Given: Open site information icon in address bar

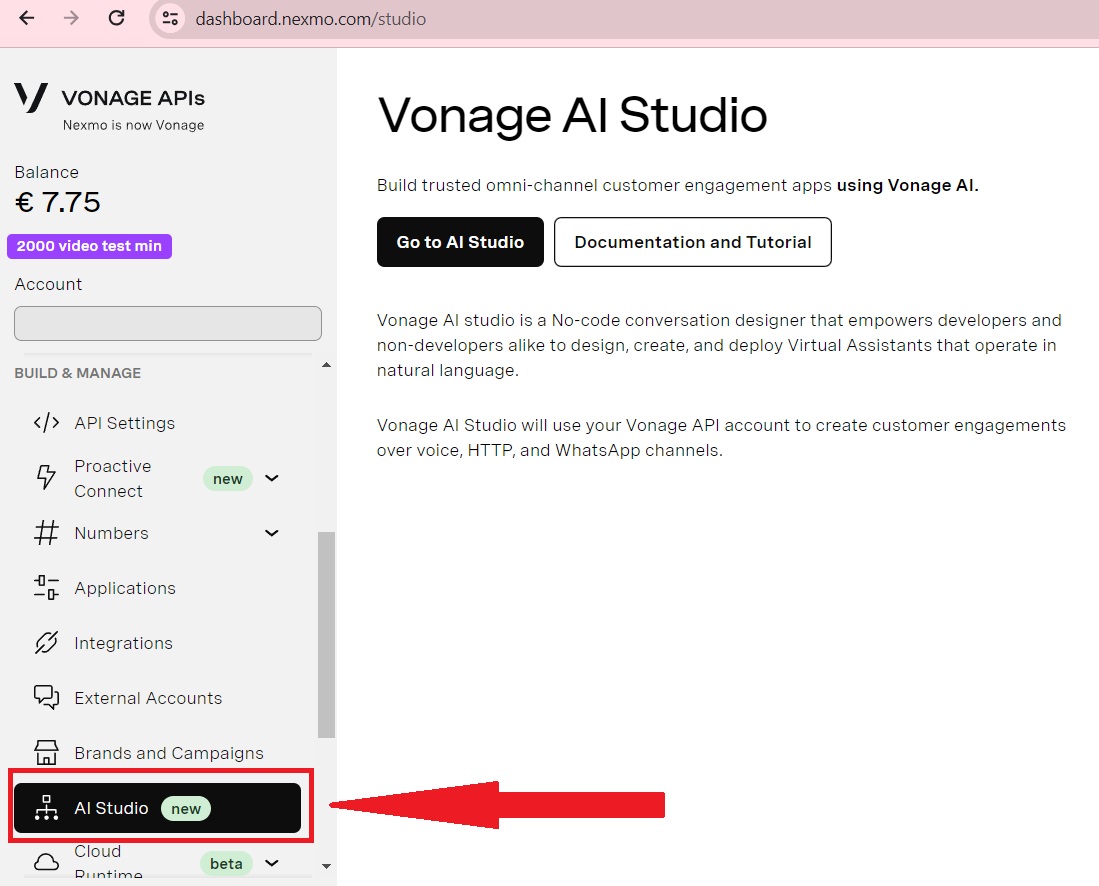Looking at the screenshot, I should click(x=170, y=18).
